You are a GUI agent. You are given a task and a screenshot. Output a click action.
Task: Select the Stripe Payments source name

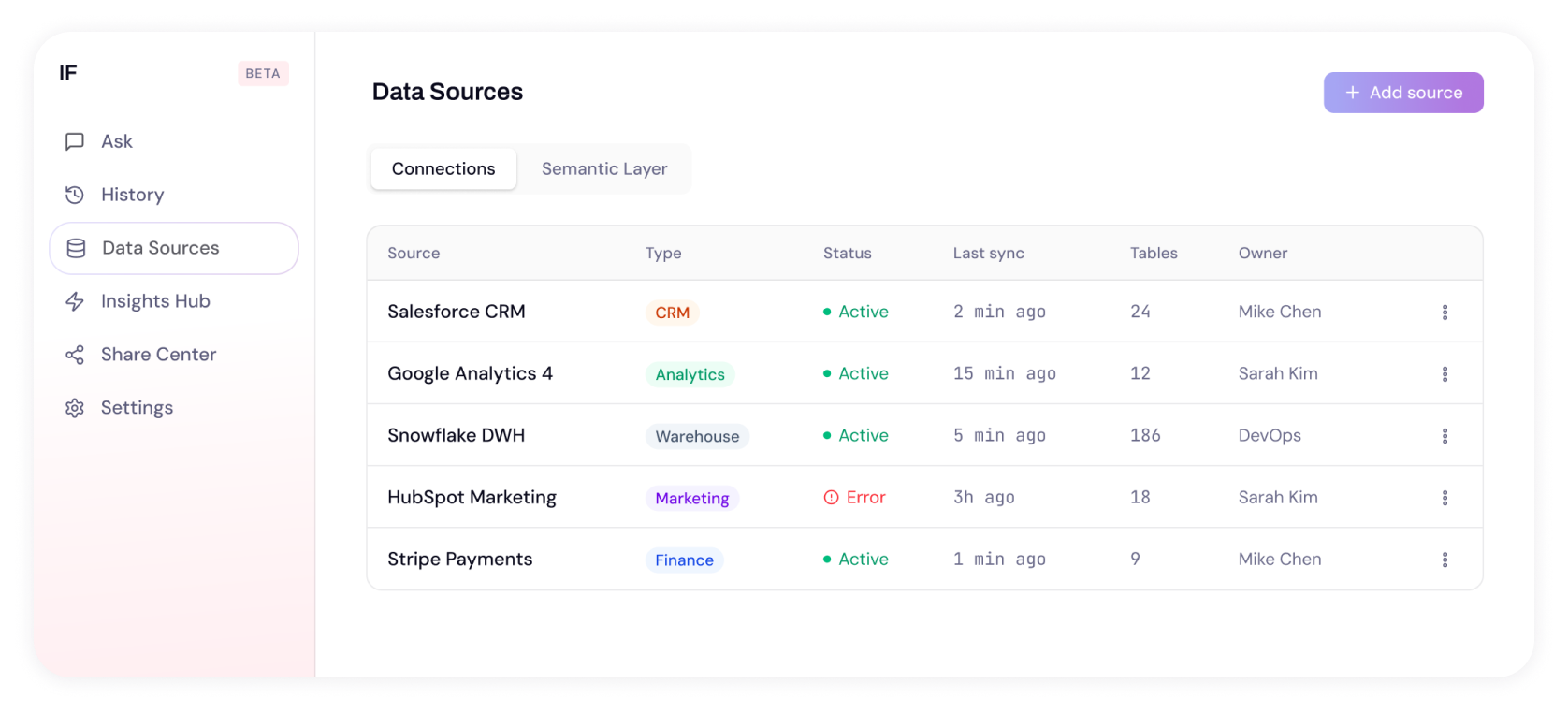click(x=460, y=559)
